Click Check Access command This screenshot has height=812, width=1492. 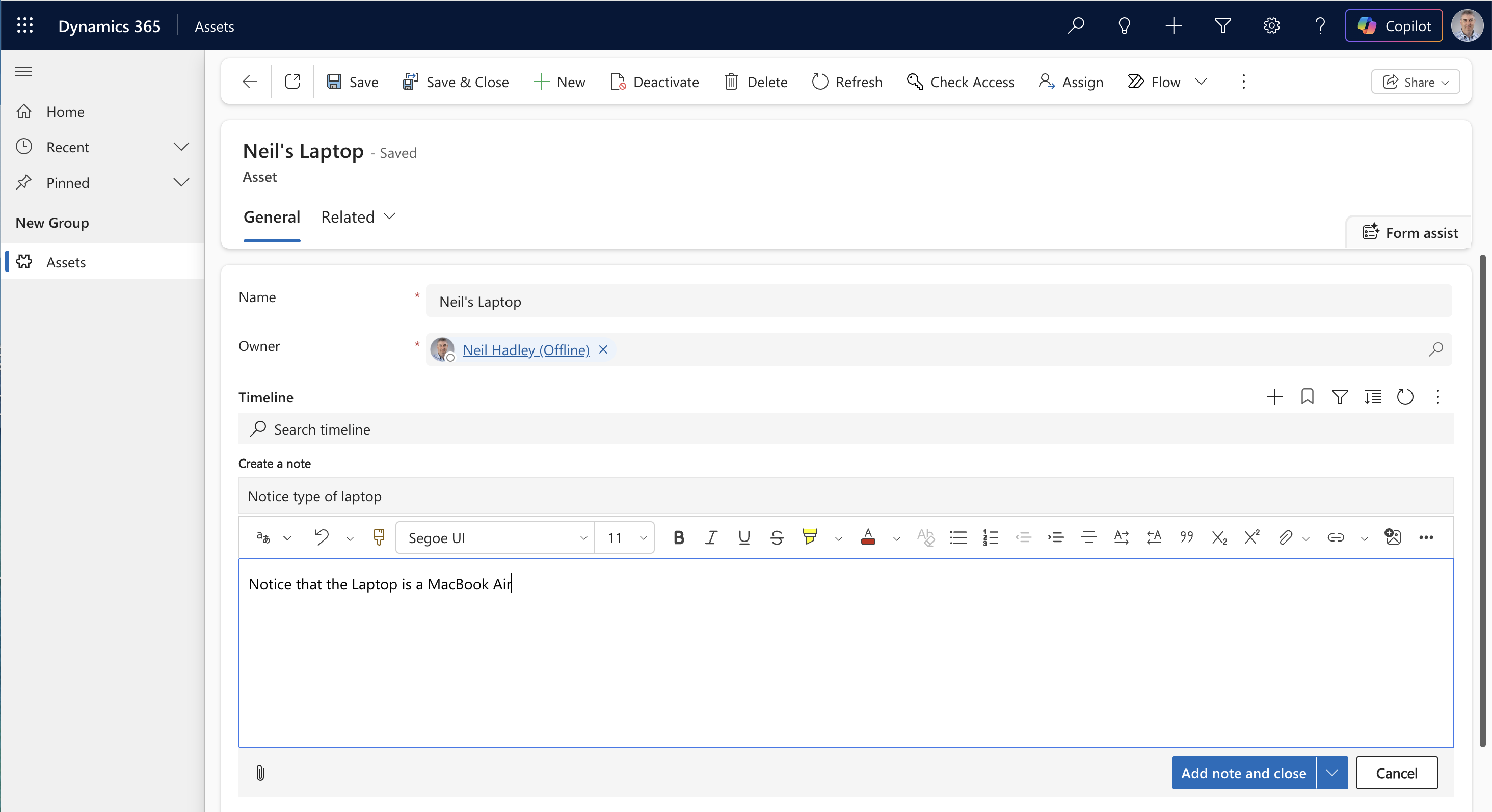point(961,82)
